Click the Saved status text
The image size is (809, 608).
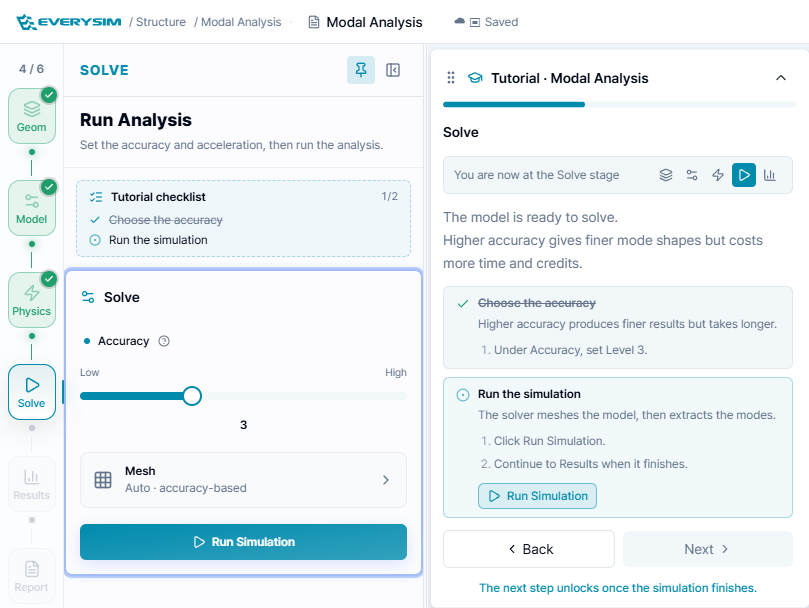[501, 22]
